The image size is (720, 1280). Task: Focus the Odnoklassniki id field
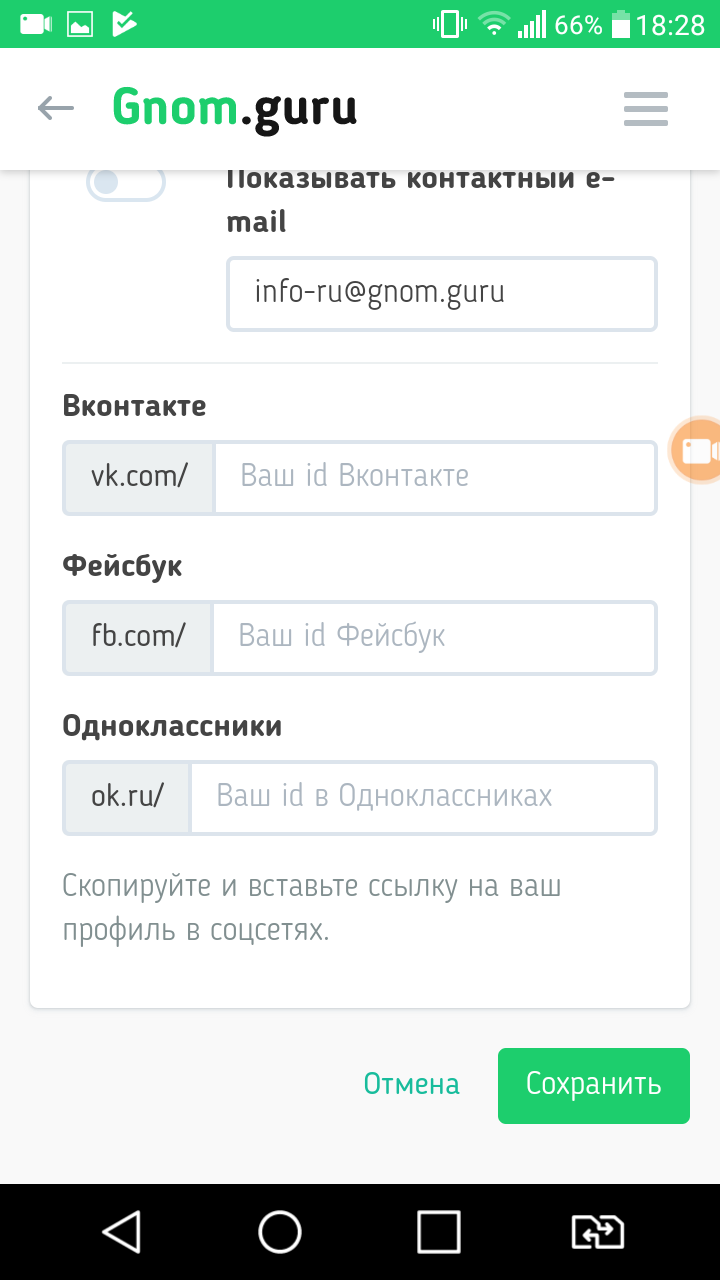click(x=422, y=796)
